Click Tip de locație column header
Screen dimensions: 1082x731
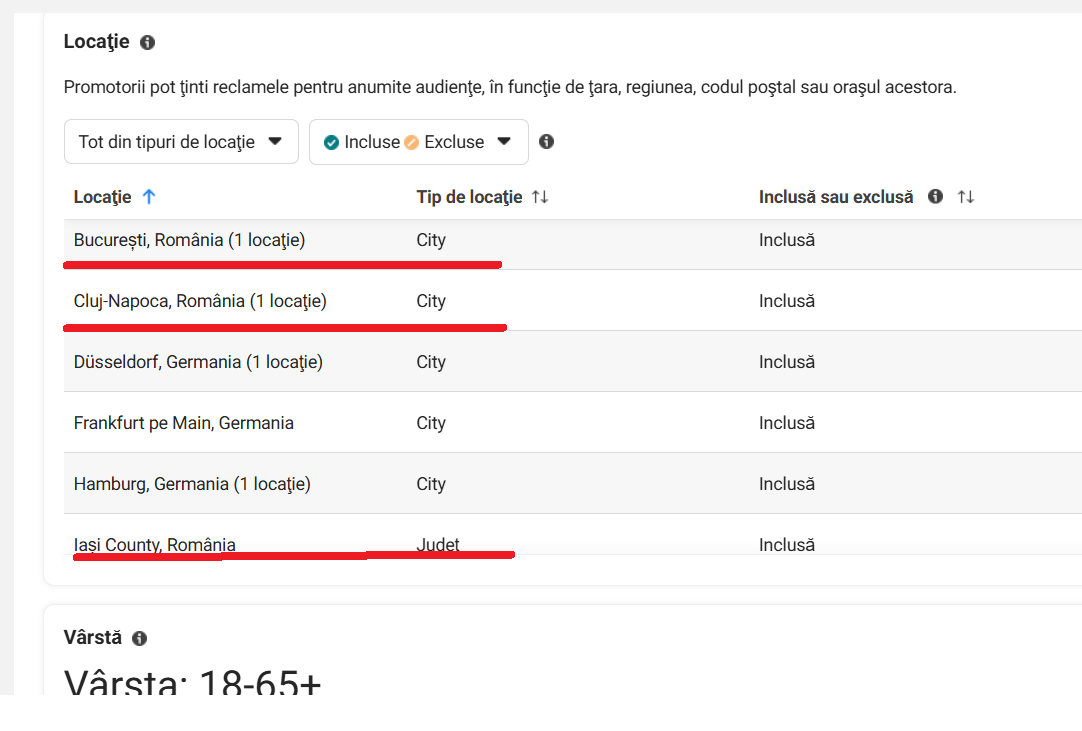click(469, 197)
